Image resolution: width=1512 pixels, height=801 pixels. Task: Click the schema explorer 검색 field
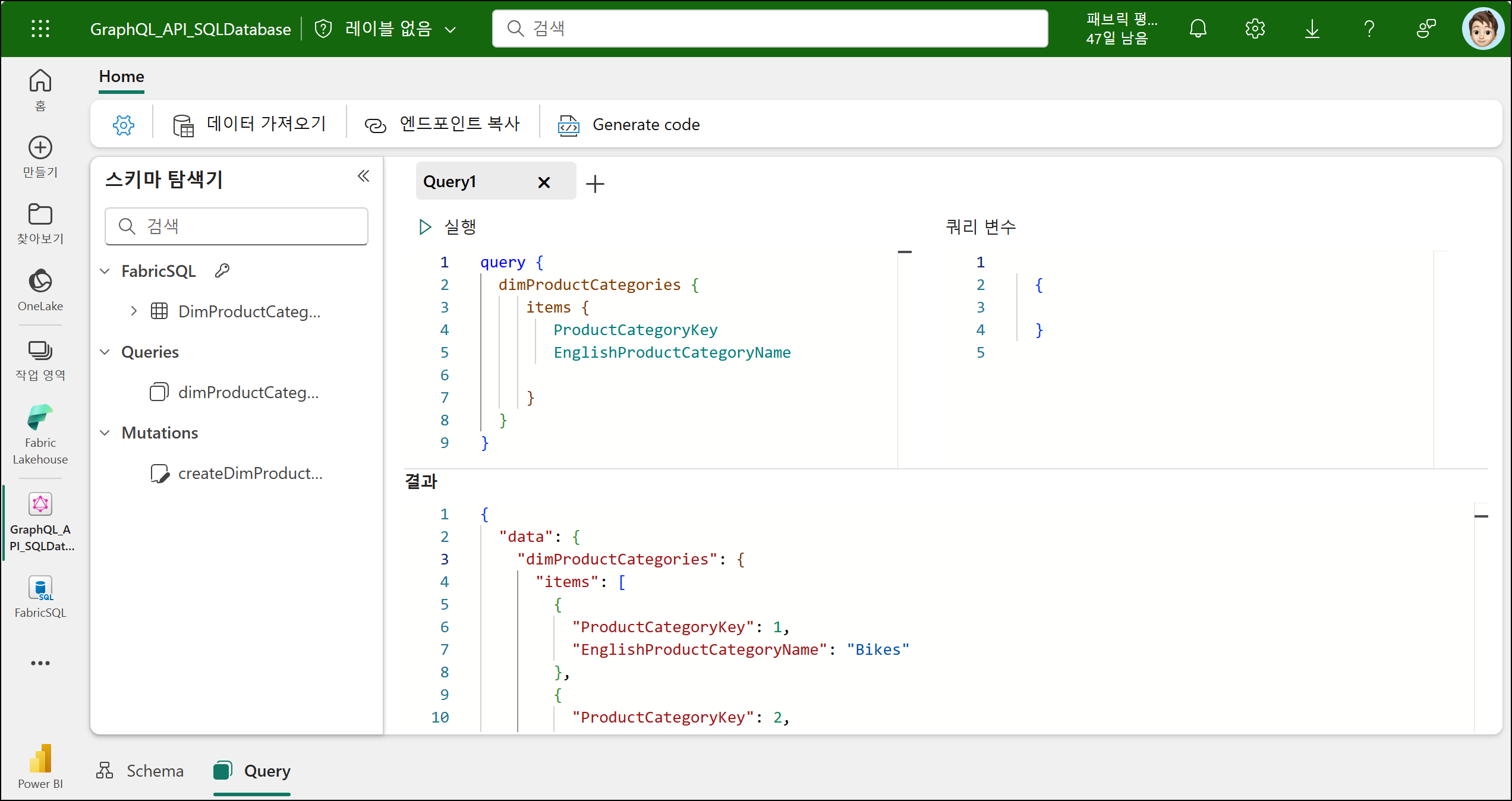(237, 226)
